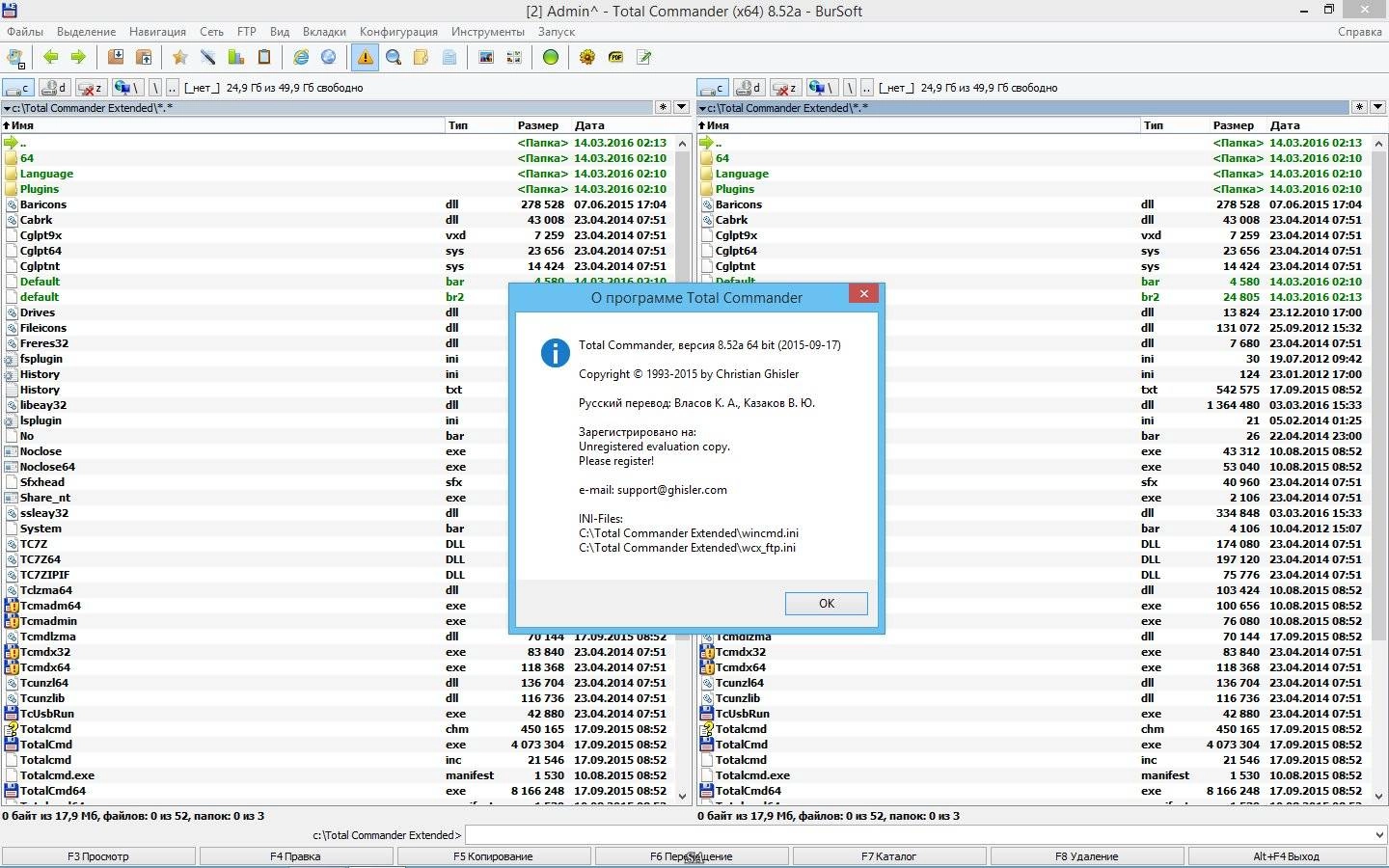Image resolution: width=1389 pixels, height=868 pixels.
Task: Select Baricons file in right panel
Action: 739,204
